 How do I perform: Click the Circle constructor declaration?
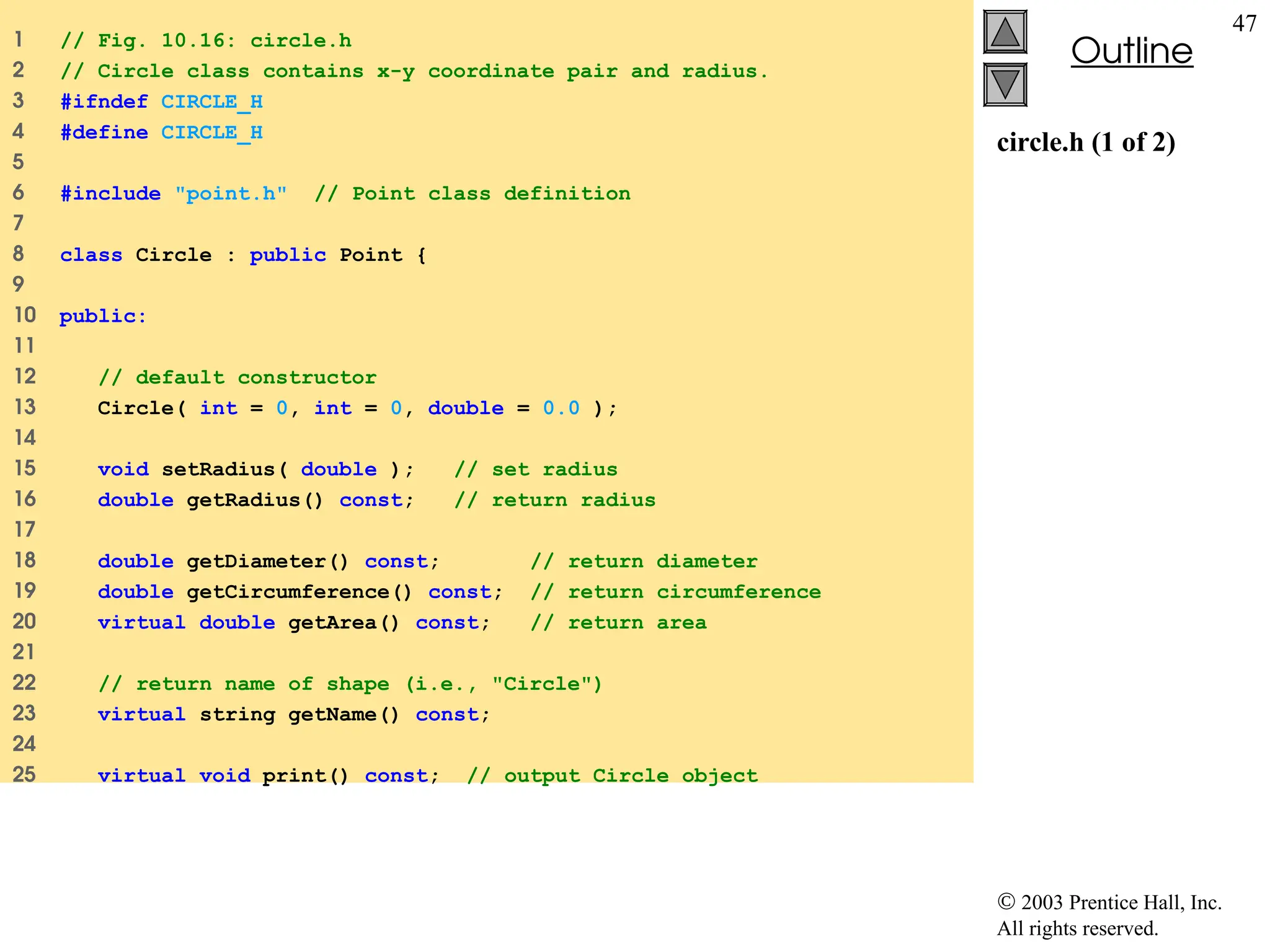(x=357, y=408)
